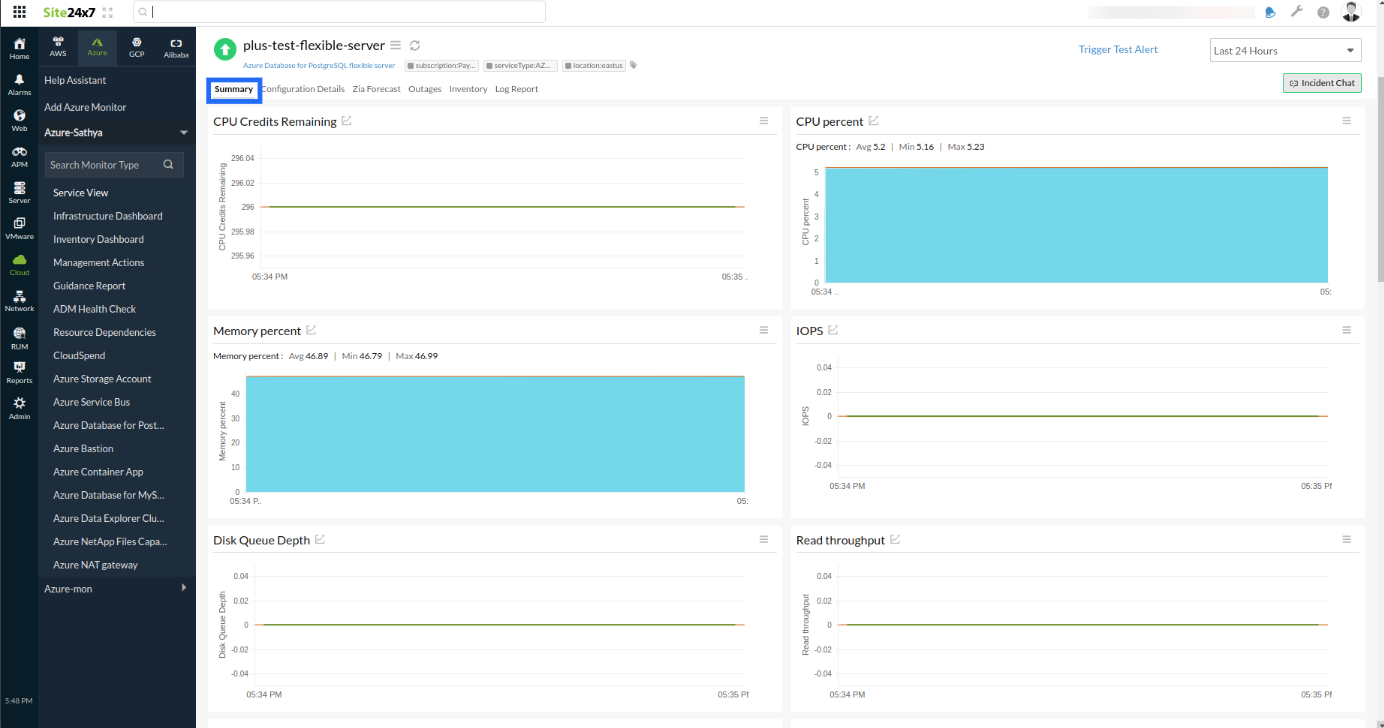Open the Alarms panel in left navigation
This screenshot has height=728, width=1384.
(x=19, y=85)
